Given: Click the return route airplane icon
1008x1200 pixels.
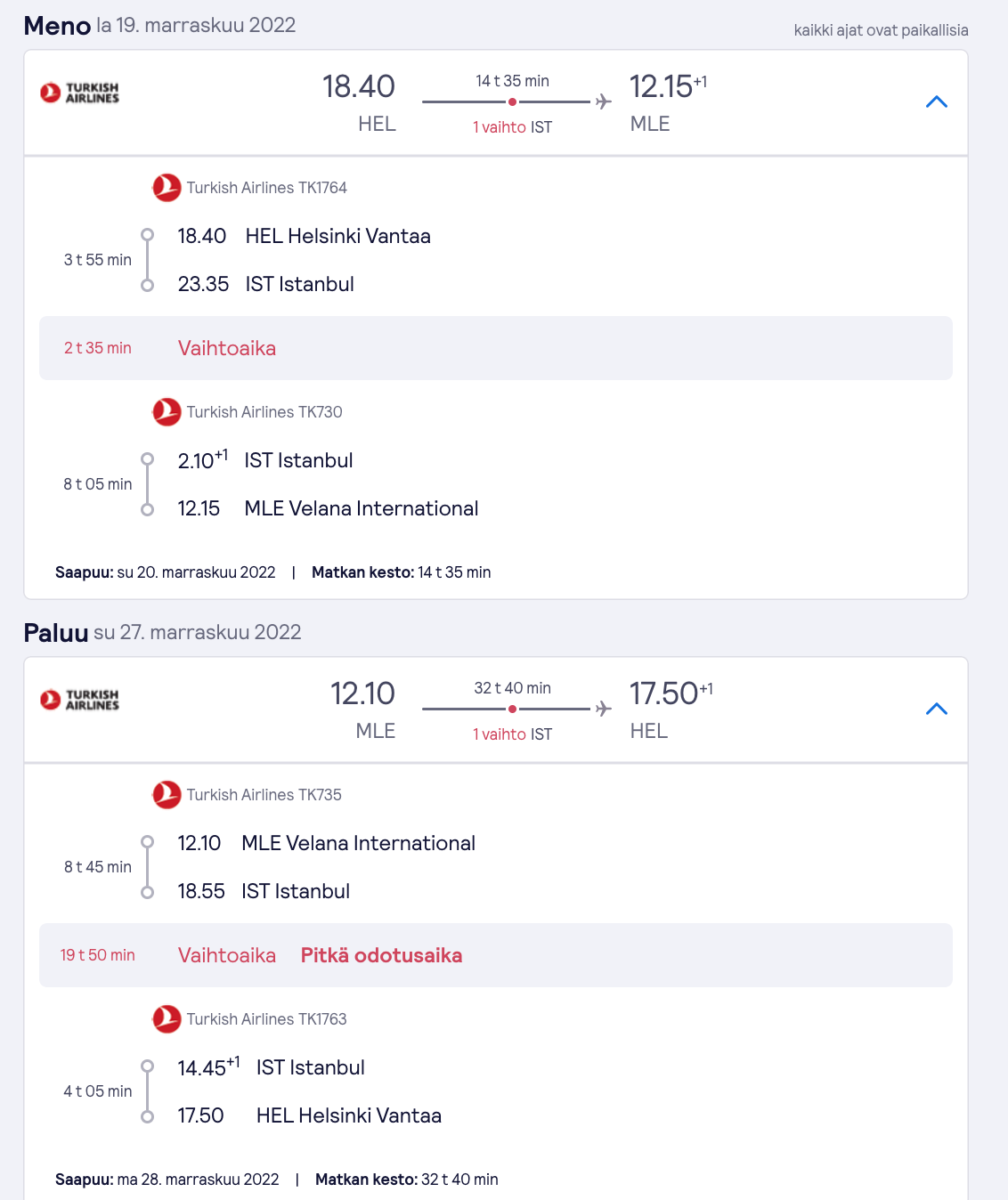Looking at the screenshot, I should (604, 709).
